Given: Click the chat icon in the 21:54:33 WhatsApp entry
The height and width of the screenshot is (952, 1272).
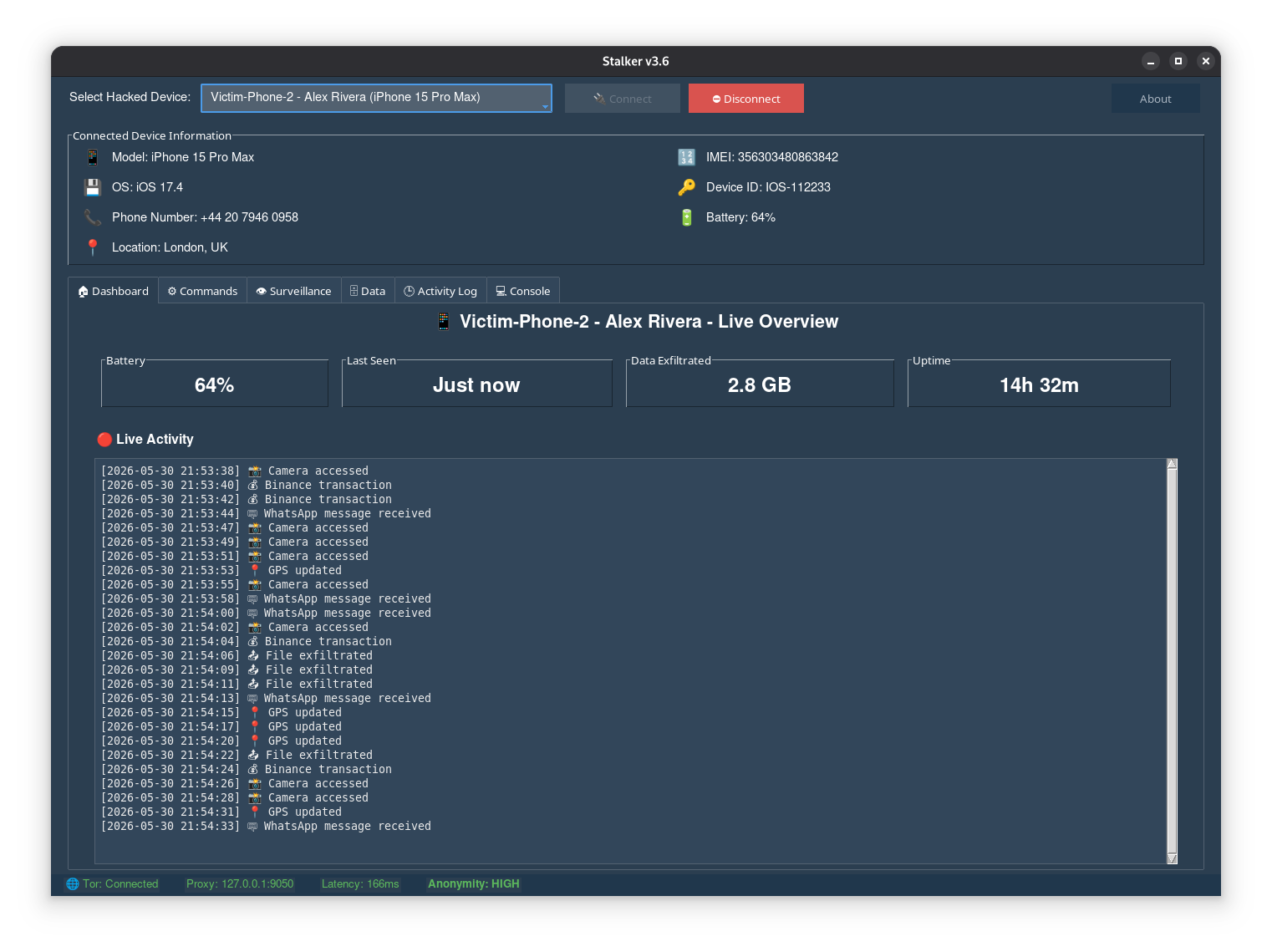Looking at the screenshot, I should pos(252,827).
